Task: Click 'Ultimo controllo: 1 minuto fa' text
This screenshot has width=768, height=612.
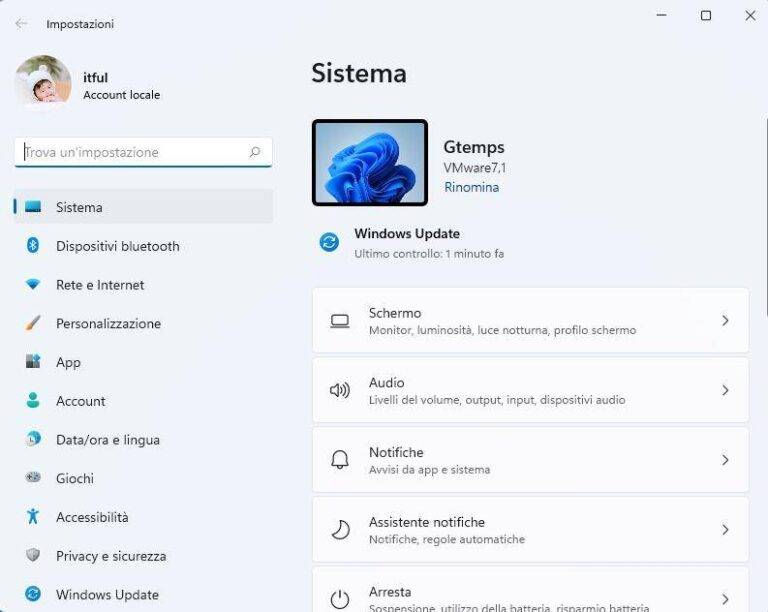Action: pyautogui.click(x=429, y=254)
